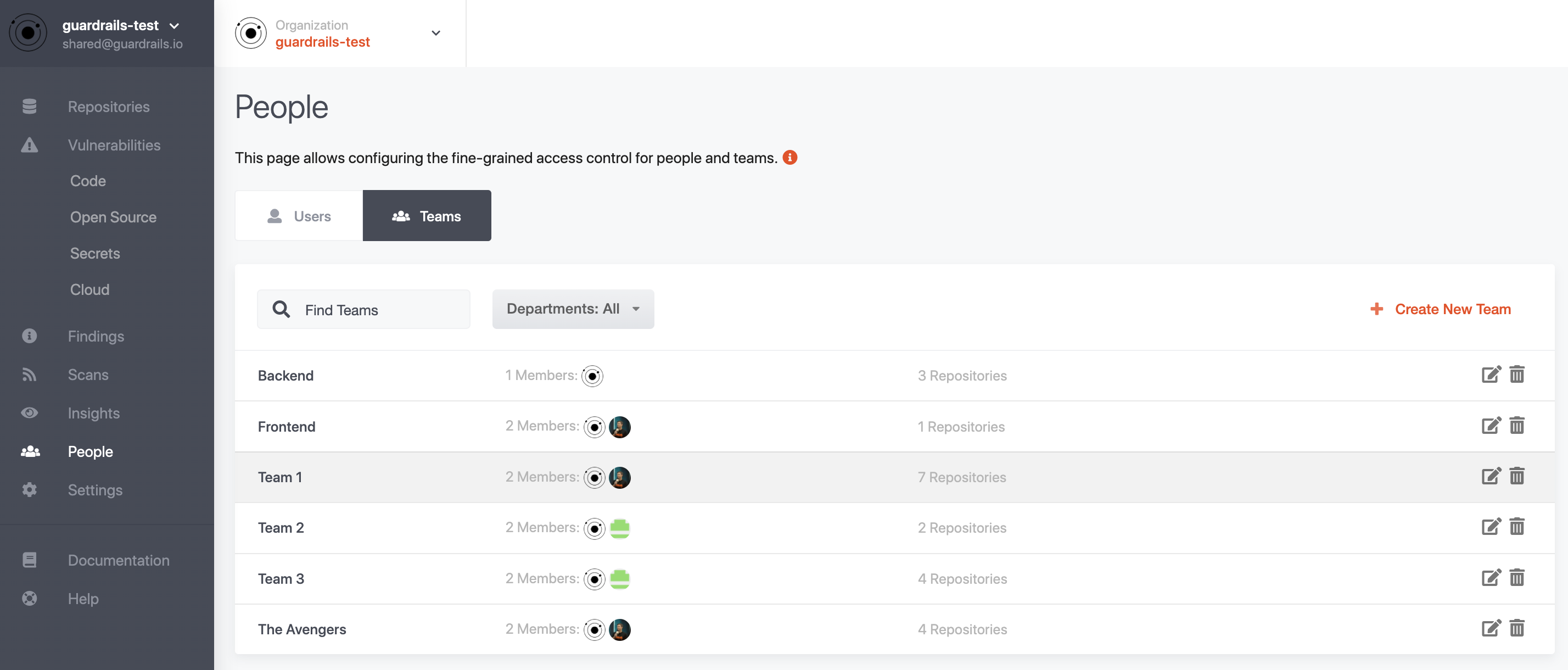Open the Departments: All dropdown
The image size is (1568, 670).
[573, 309]
